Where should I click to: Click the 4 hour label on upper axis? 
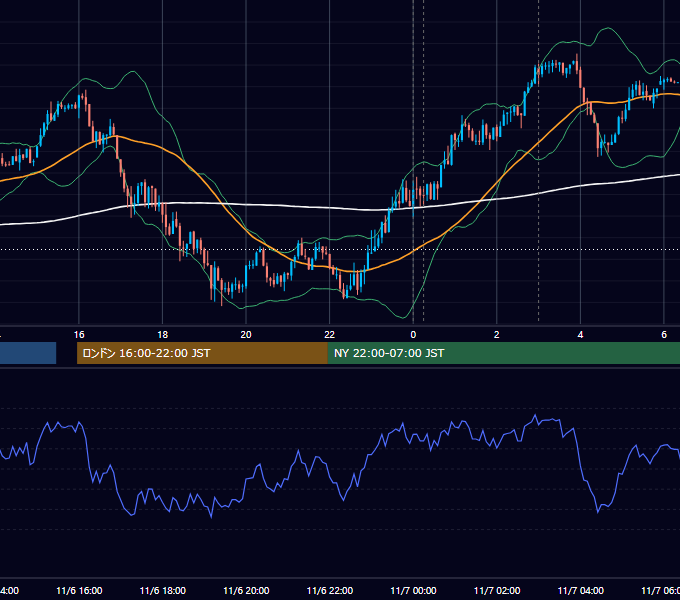[580, 335]
